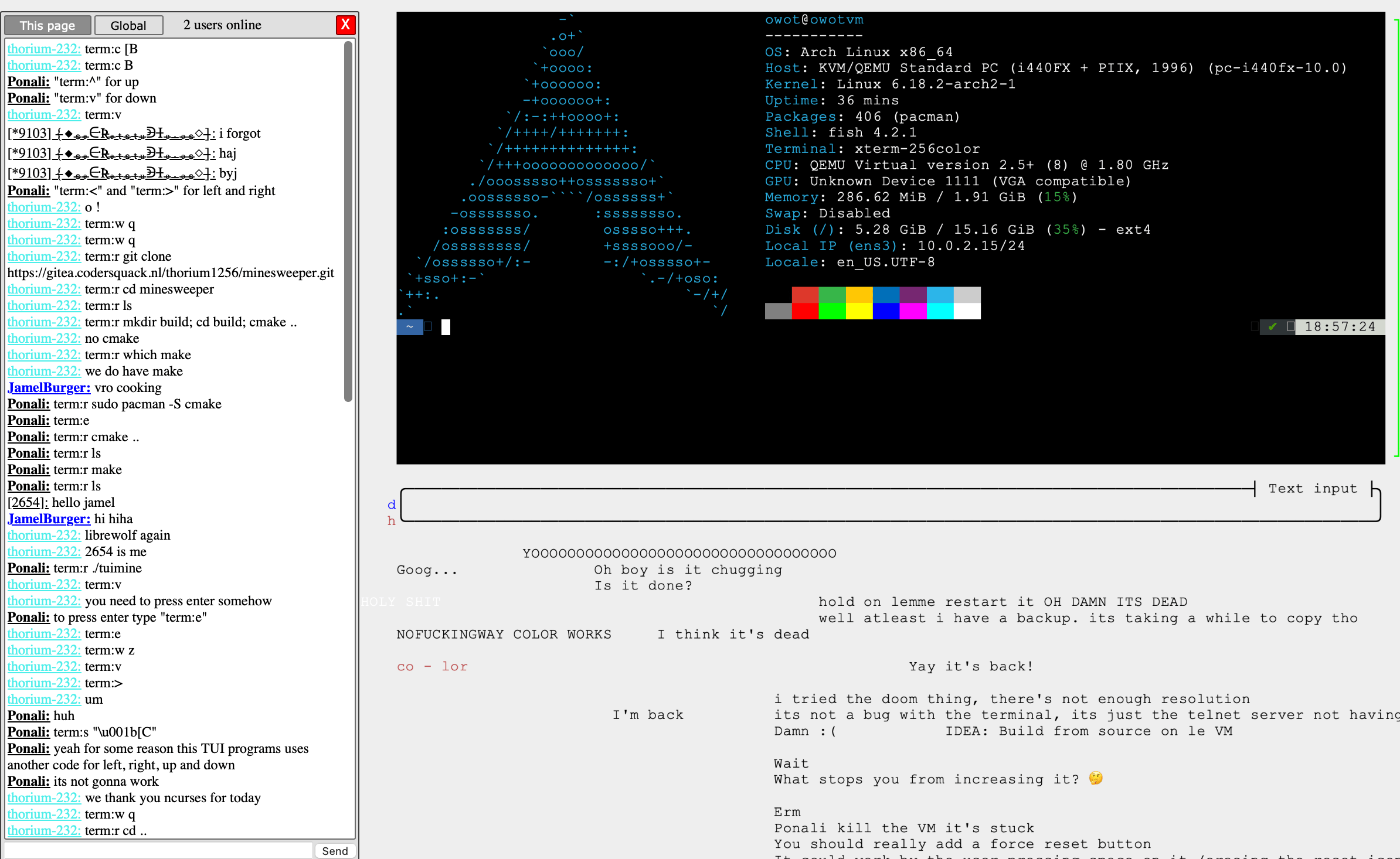Viewport: 1400px width, 859px height.
Task: Select the This page chat tab
Action: (x=47, y=25)
